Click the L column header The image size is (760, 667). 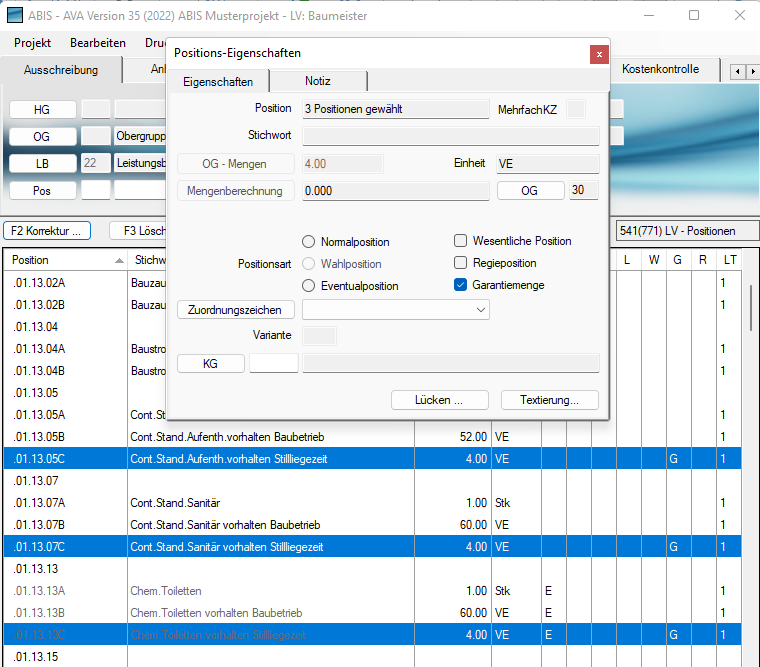(627, 260)
